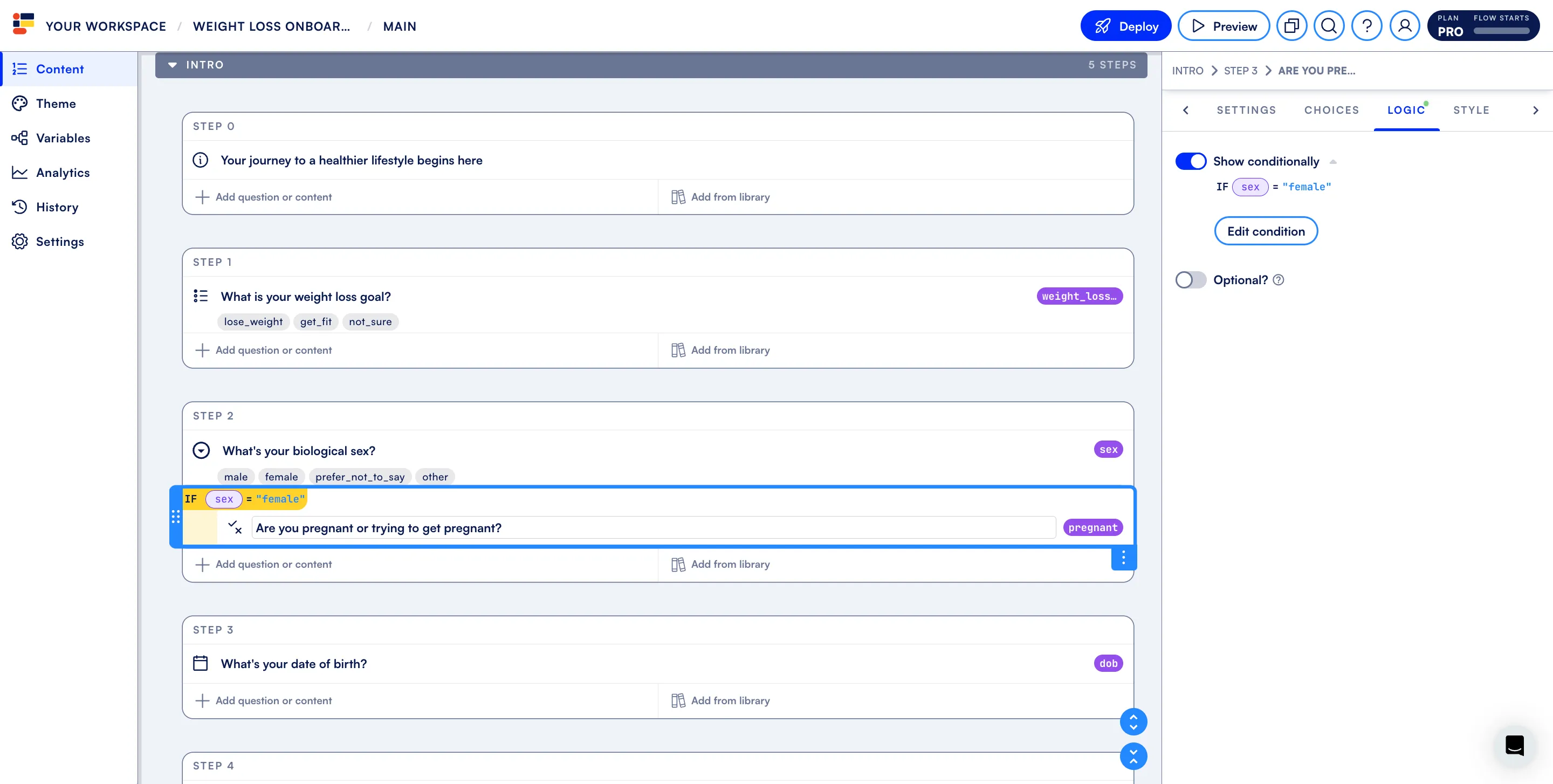Collapse the Show conditionally caret

1333,162
